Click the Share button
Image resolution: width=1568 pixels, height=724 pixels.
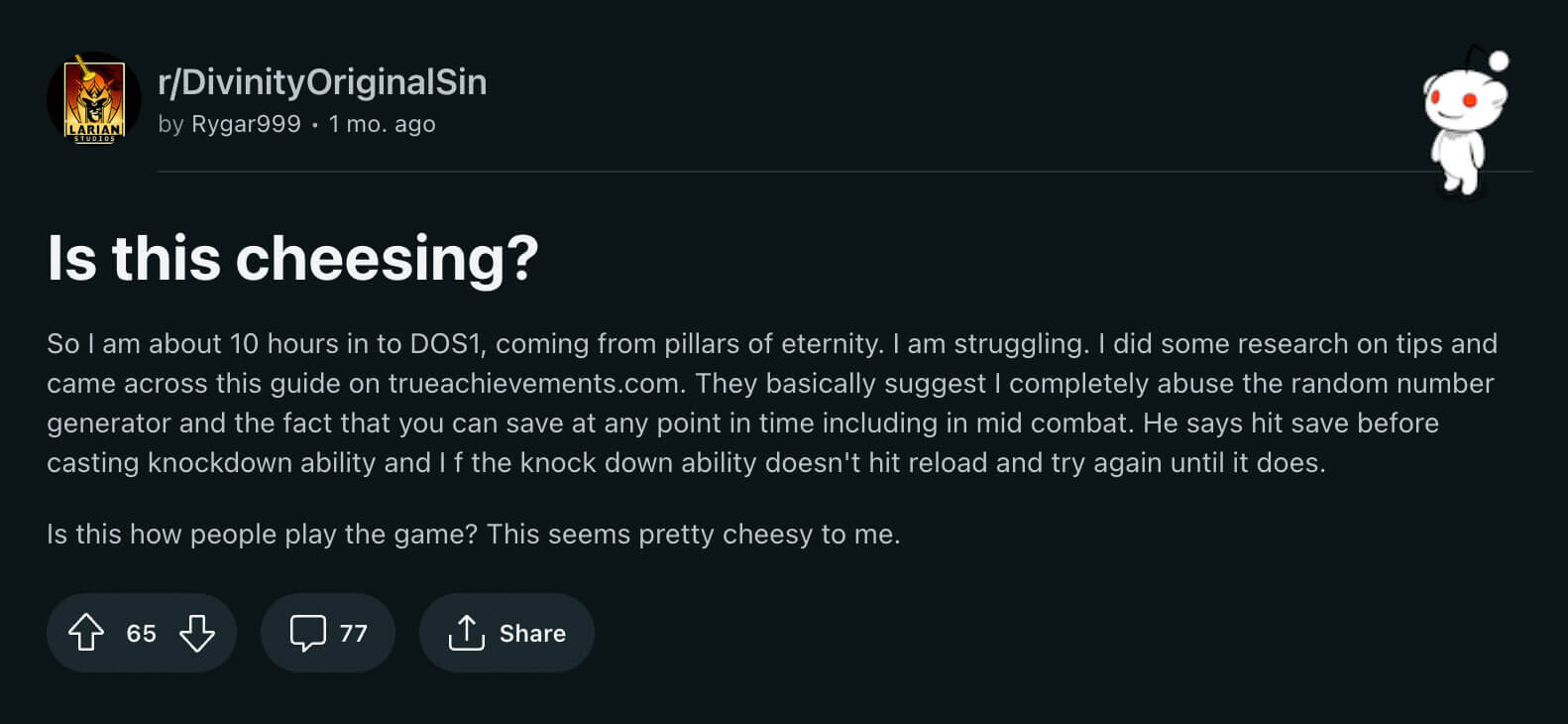point(506,632)
